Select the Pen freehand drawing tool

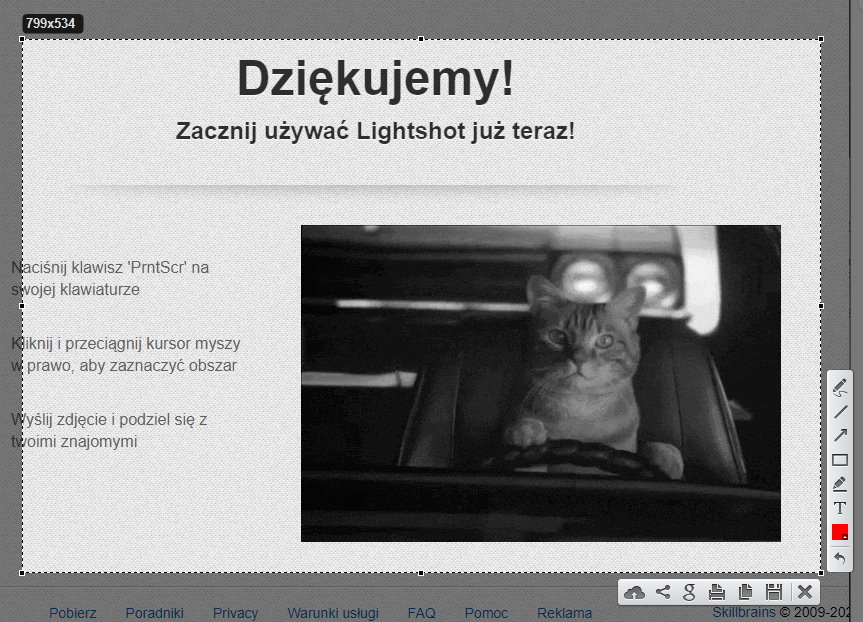pyautogui.click(x=840, y=387)
